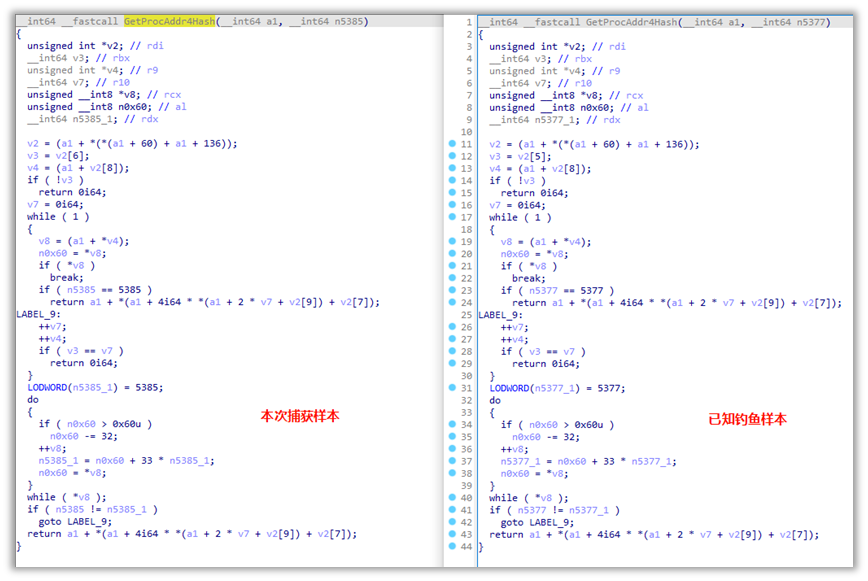The image size is (868, 581).
Task: Toggle the breakpoint dot at line 14
Action: [452, 180]
